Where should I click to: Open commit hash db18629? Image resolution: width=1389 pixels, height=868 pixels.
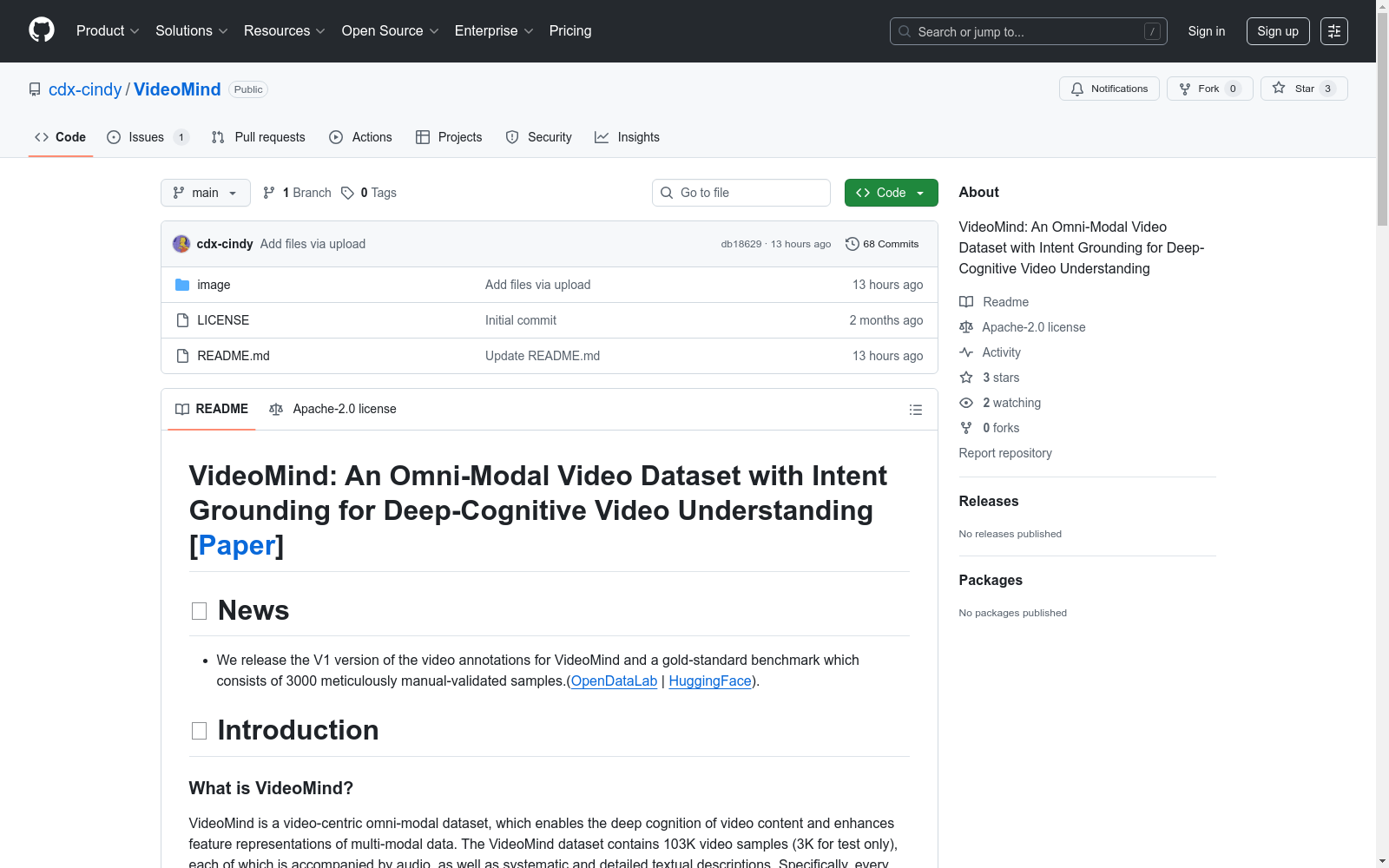(x=741, y=244)
